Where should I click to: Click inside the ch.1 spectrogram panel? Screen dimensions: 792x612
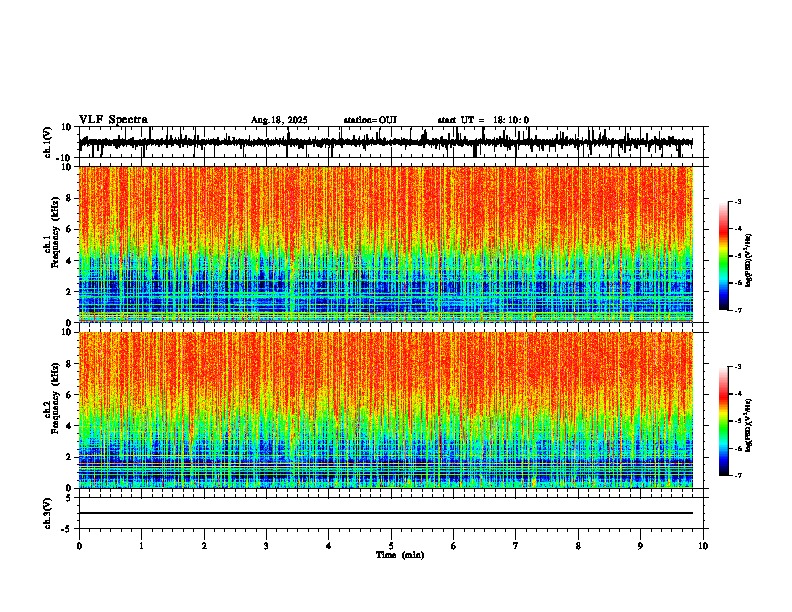tap(386, 244)
